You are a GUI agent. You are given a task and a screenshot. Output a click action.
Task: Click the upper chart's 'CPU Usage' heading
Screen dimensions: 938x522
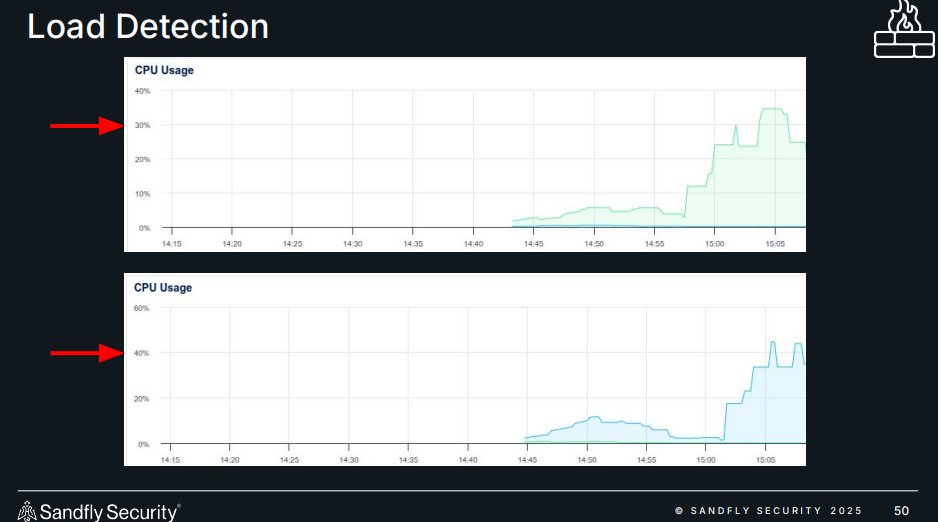(164, 70)
